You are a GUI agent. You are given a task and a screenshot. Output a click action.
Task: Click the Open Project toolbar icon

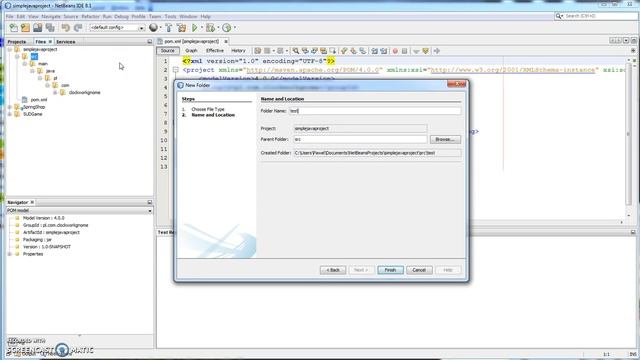coord(38,28)
